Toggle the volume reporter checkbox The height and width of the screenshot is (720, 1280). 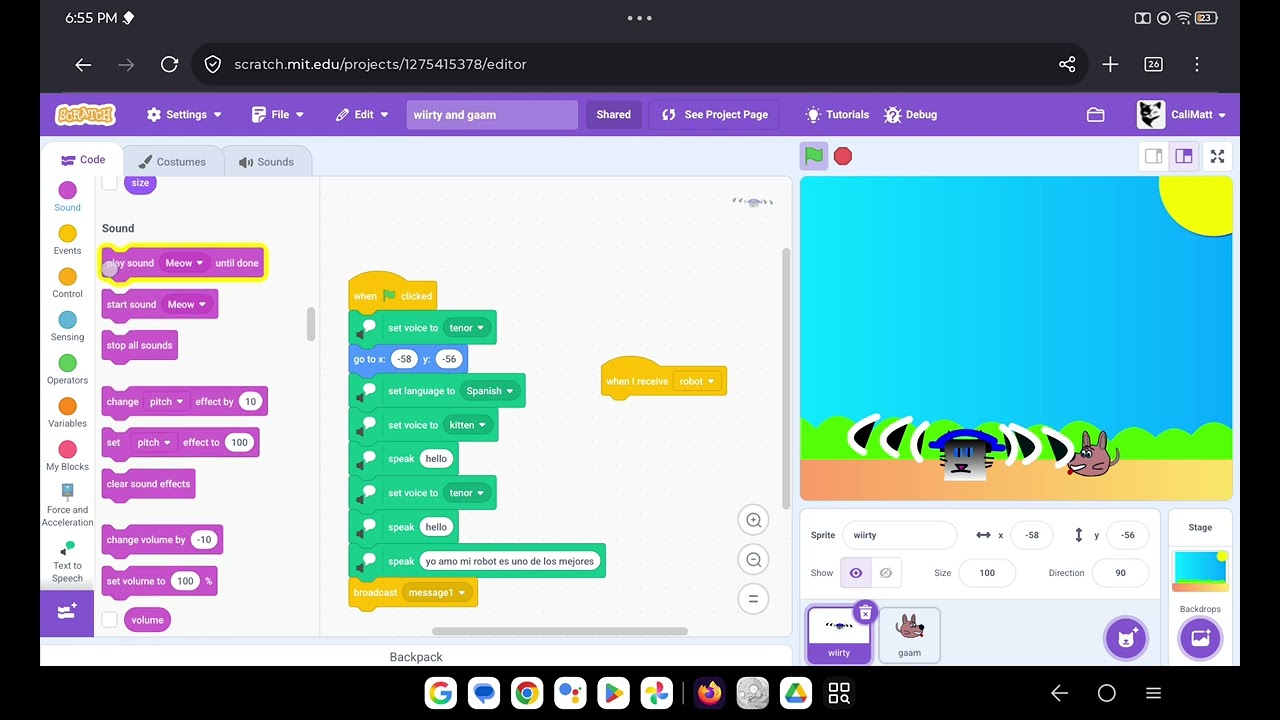110,620
